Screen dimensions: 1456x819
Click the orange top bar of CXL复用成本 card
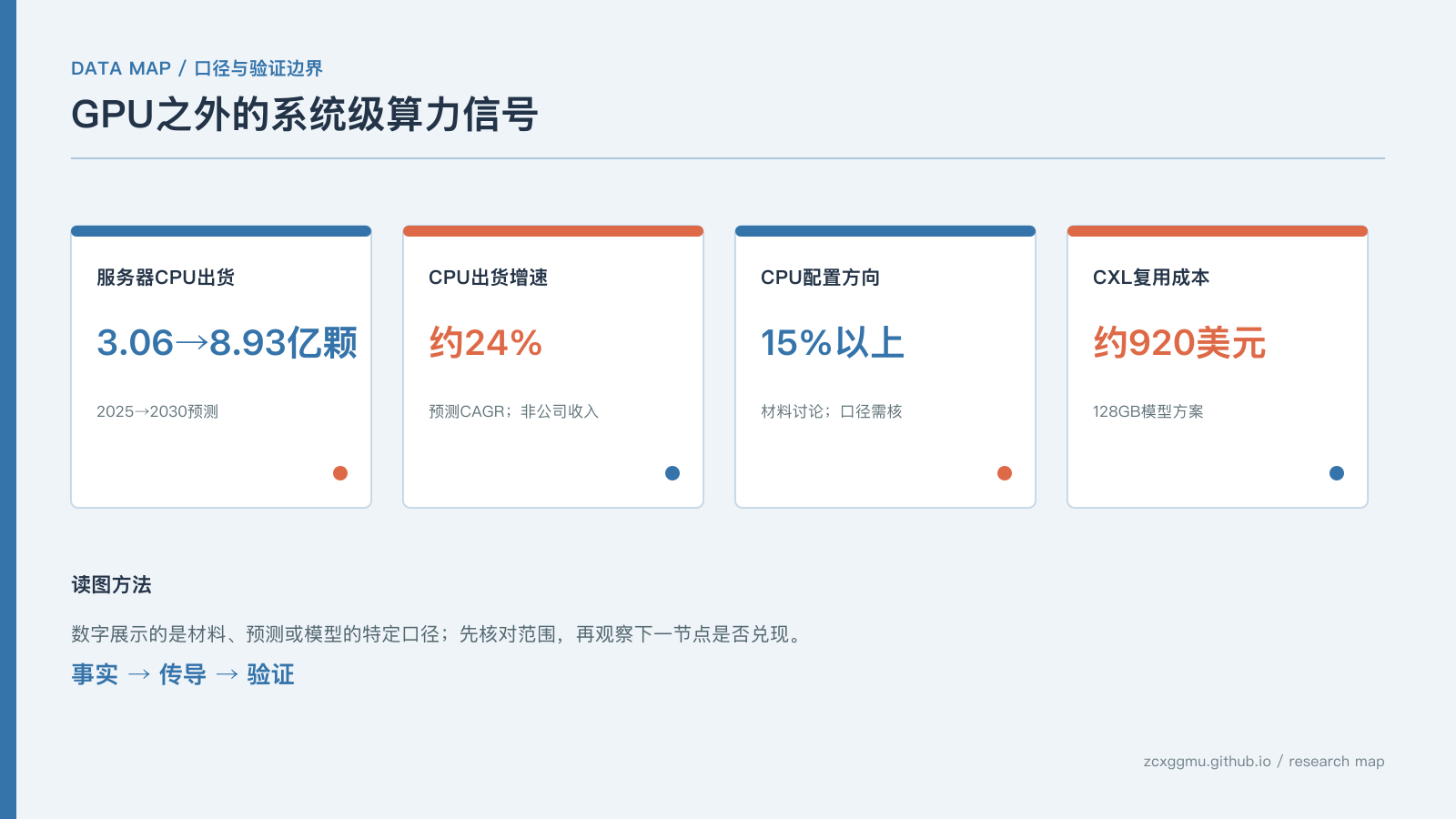tap(1218, 231)
